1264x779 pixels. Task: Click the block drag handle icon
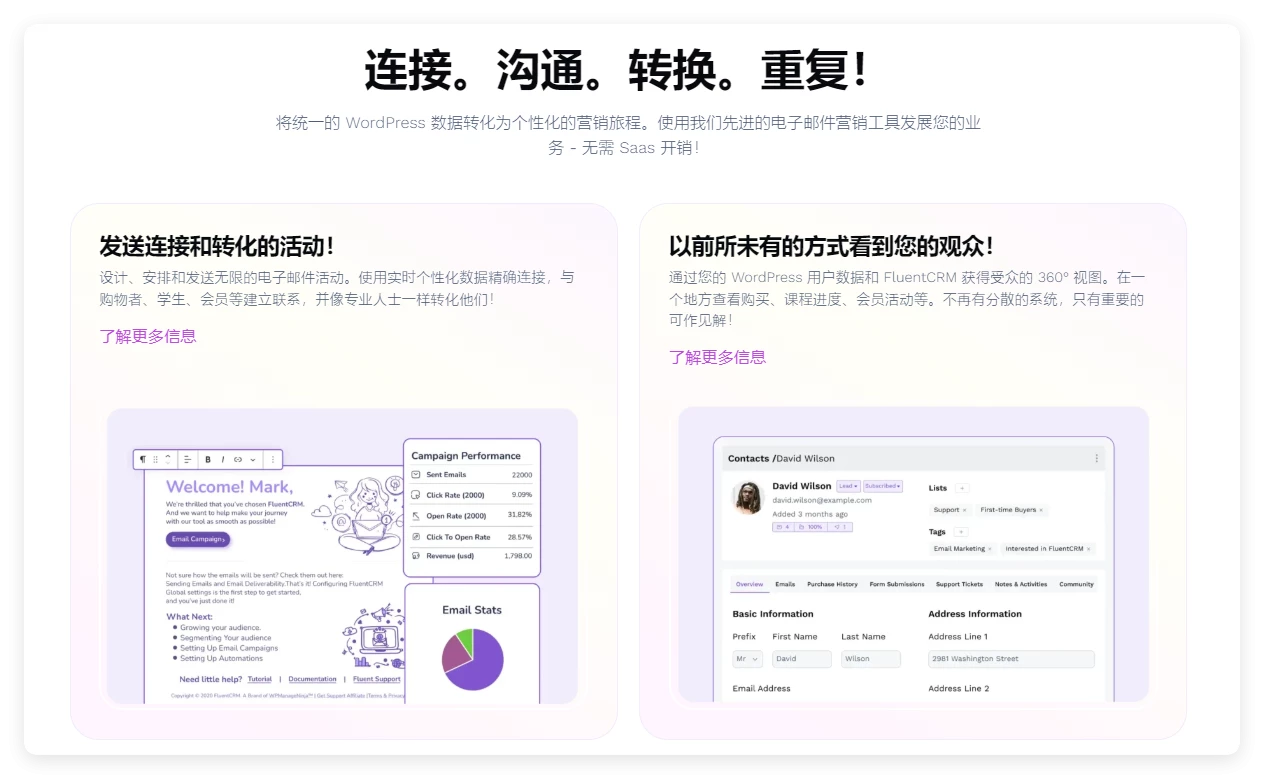pyautogui.click(x=155, y=459)
